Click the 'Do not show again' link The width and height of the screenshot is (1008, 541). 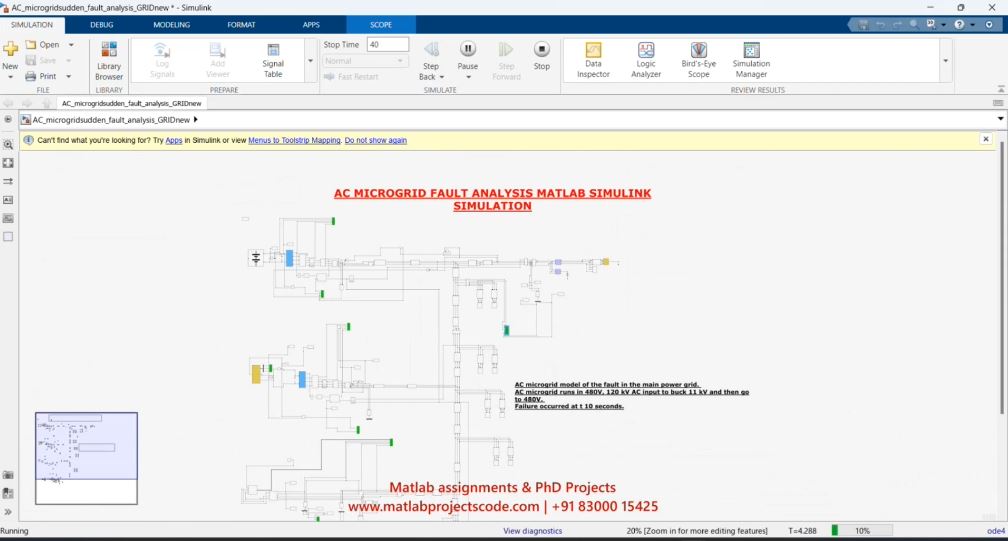click(x=375, y=140)
